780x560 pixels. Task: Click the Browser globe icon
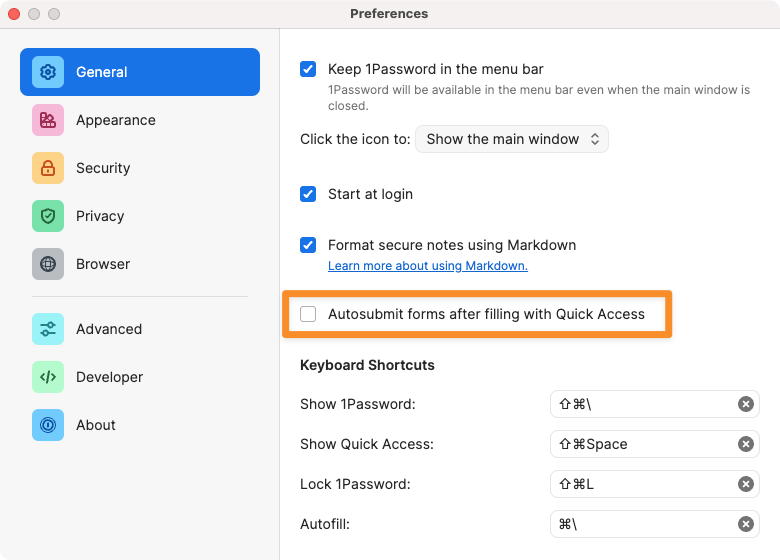pyautogui.click(x=48, y=264)
